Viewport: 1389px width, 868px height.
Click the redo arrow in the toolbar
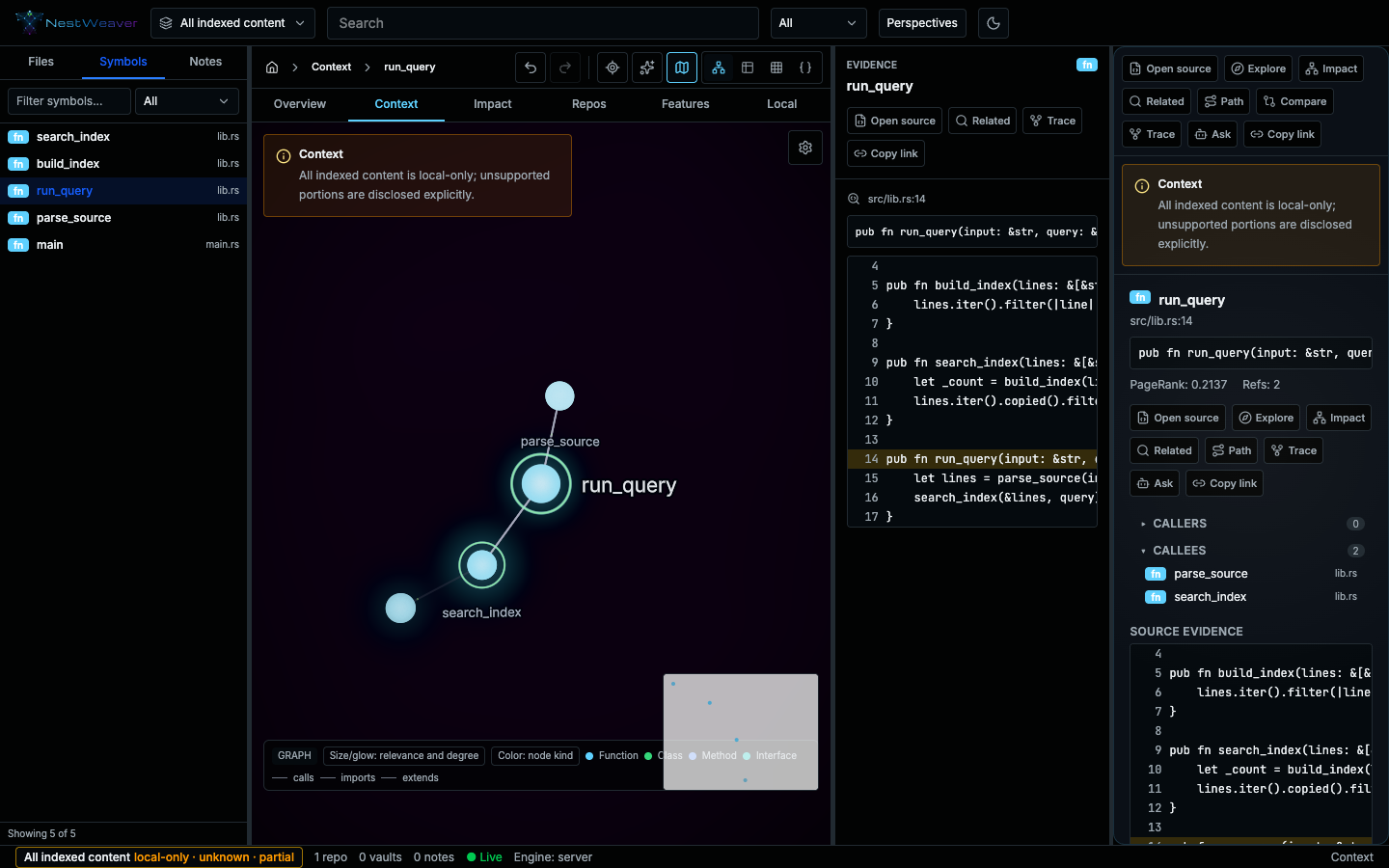coord(565,68)
